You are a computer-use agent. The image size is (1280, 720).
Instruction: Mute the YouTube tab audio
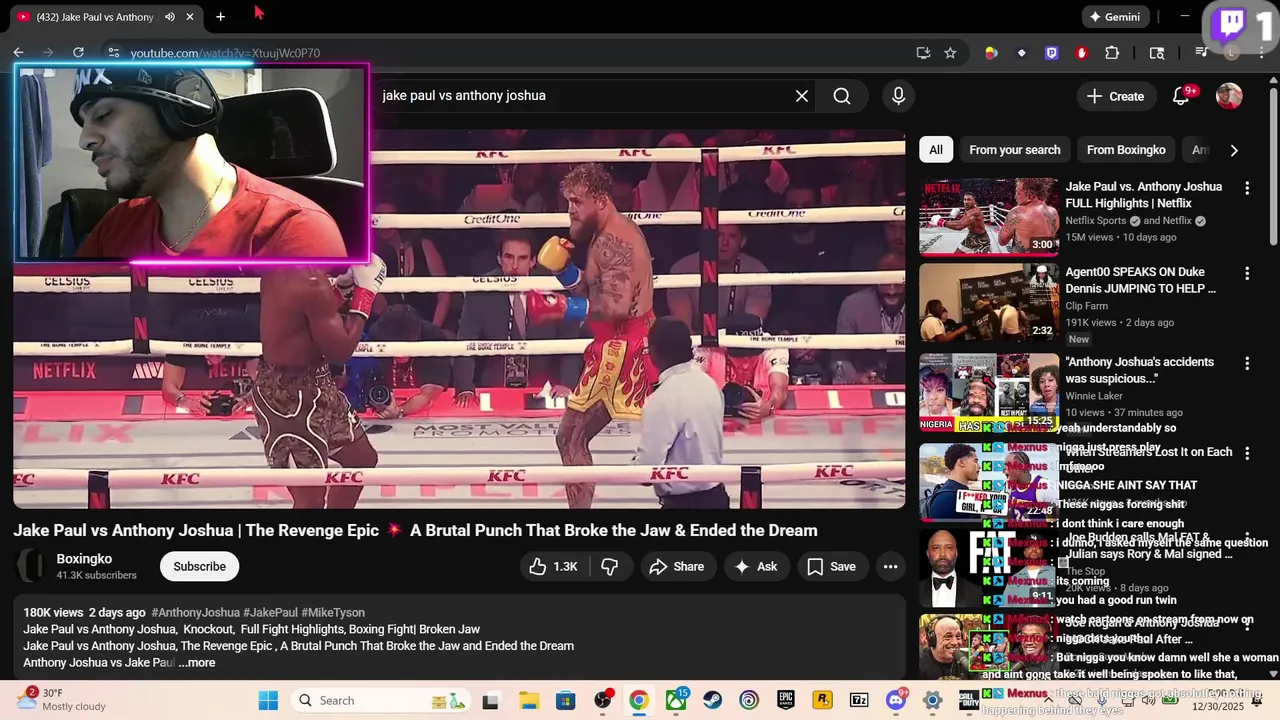pos(170,17)
